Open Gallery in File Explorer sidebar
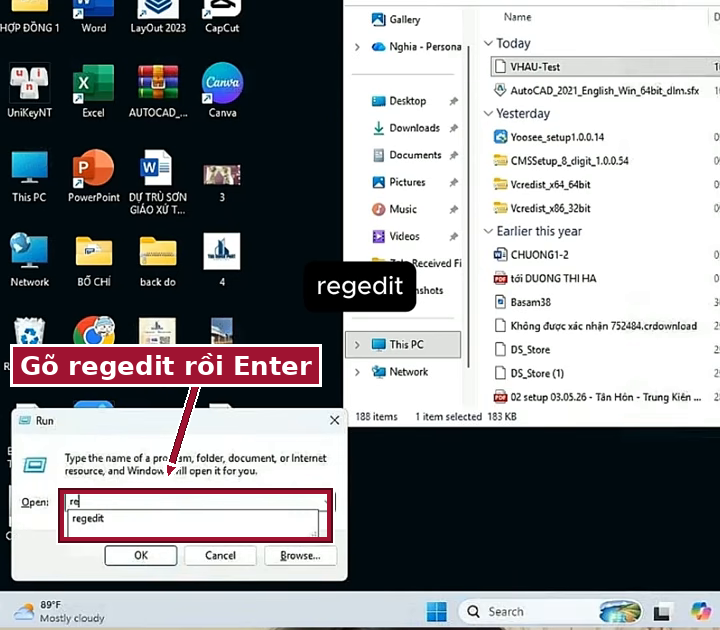The height and width of the screenshot is (630, 720). tap(396, 19)
